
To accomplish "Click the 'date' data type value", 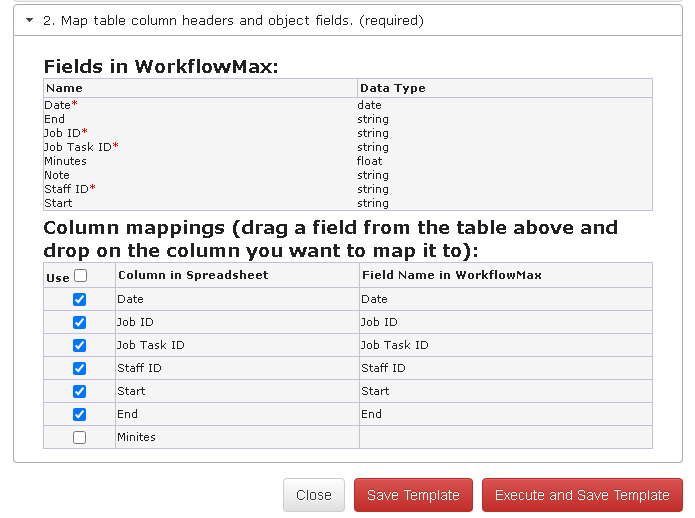I will (x=370, y=105).
